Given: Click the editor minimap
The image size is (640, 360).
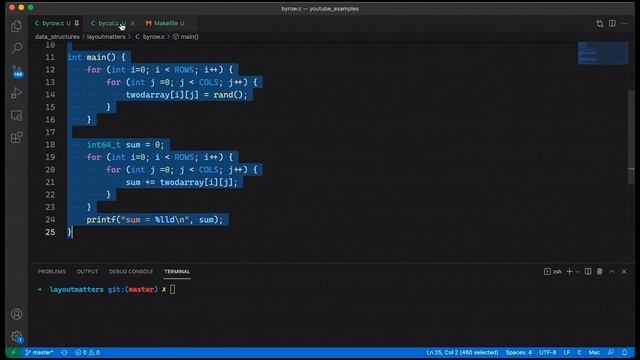Looking at the screenshot, I should [603, 53].
